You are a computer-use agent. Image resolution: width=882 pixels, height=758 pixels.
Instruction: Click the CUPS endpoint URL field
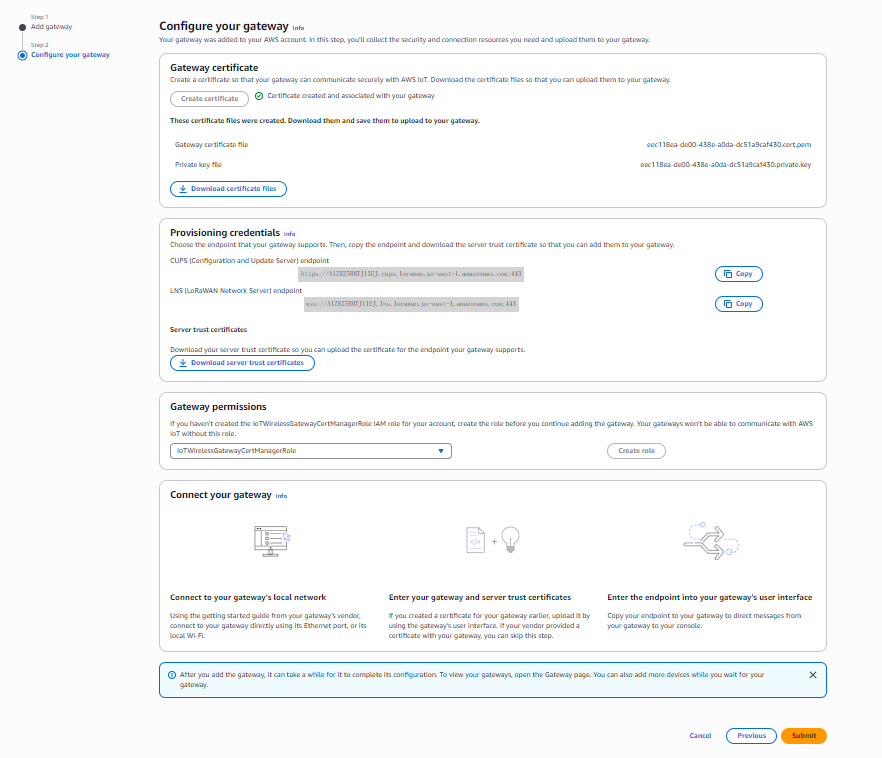coord(411,273)
